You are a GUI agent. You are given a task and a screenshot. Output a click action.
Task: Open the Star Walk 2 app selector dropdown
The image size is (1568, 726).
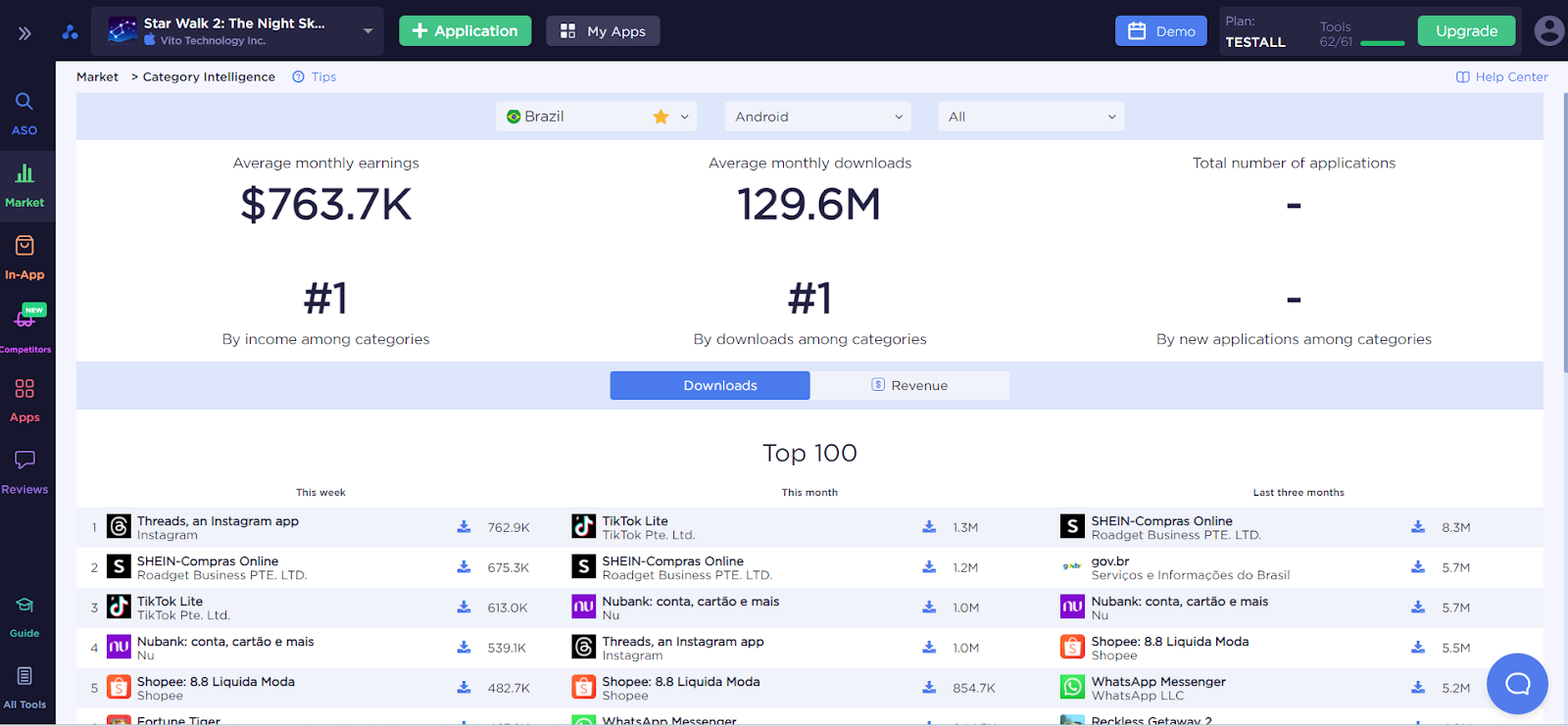[x=237, y=31]
